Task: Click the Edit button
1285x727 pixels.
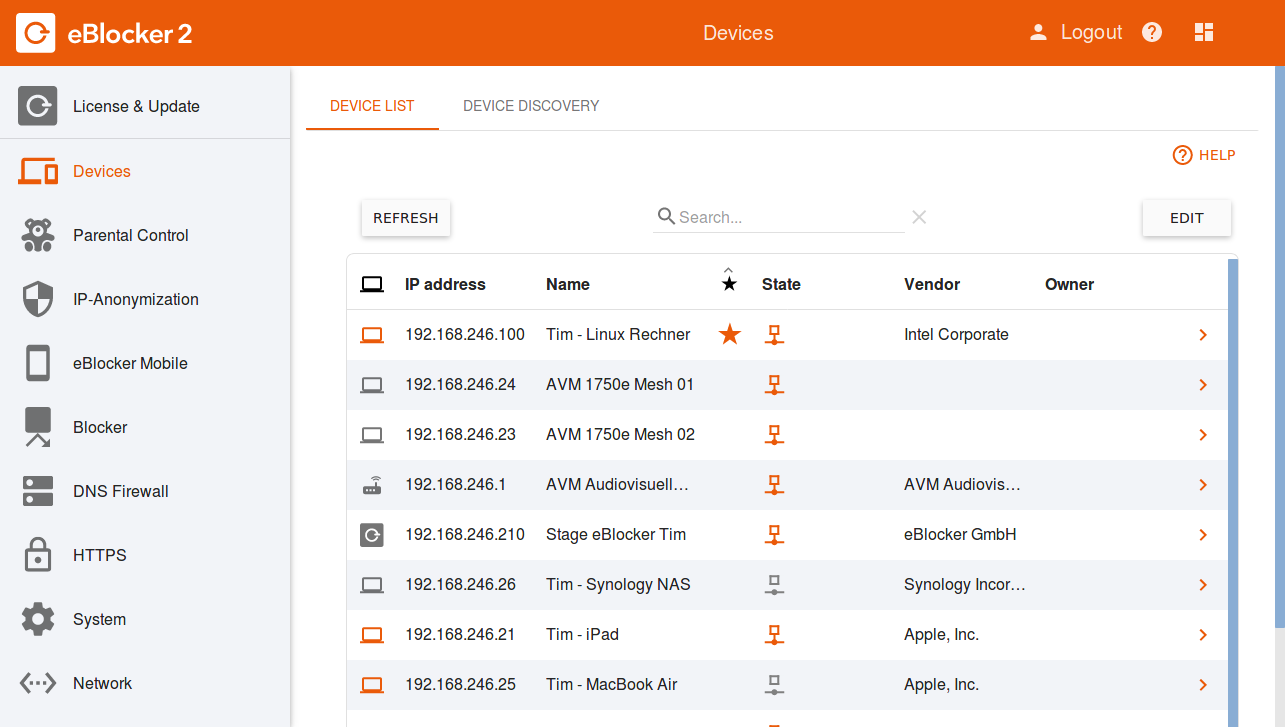Action: [x=1187, y=218]
